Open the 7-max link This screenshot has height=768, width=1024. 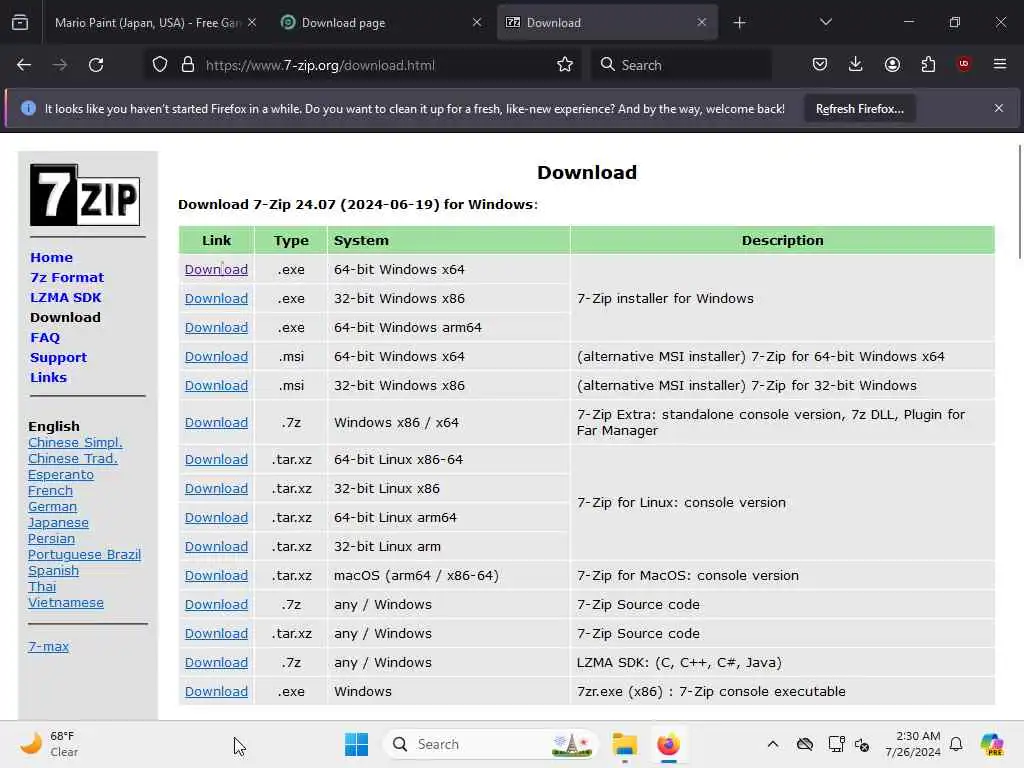[48, 647]
